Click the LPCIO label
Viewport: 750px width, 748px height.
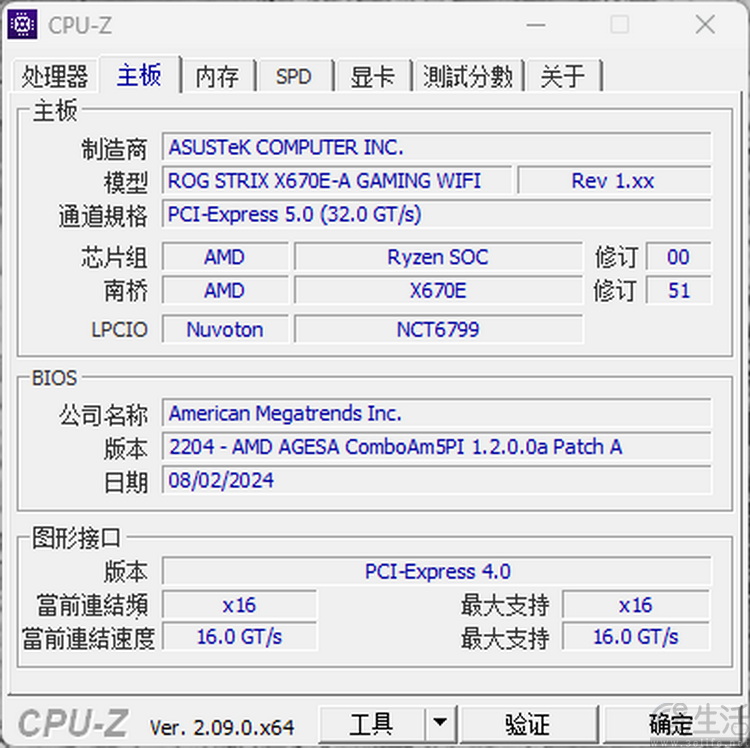coord(119,330)
